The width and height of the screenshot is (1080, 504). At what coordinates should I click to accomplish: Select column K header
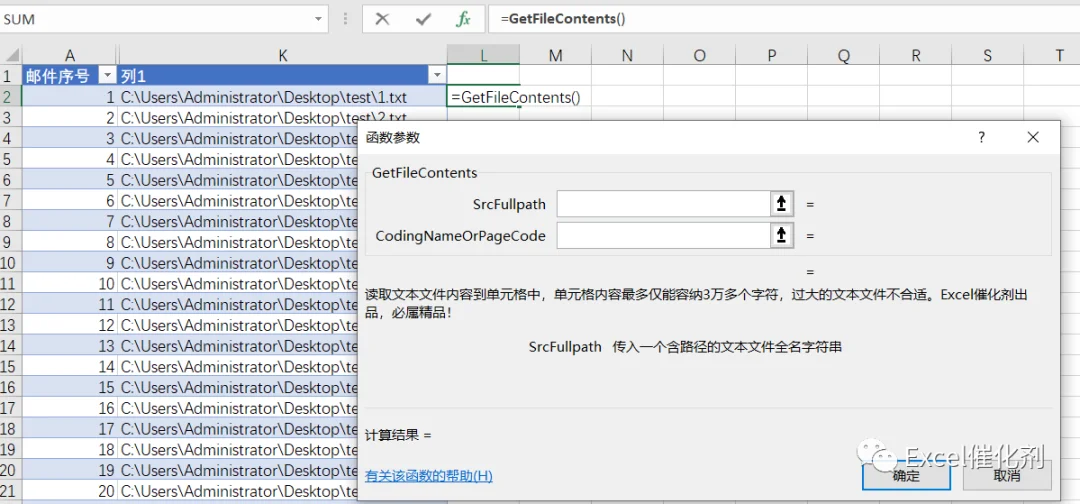[x=282, y=56]
